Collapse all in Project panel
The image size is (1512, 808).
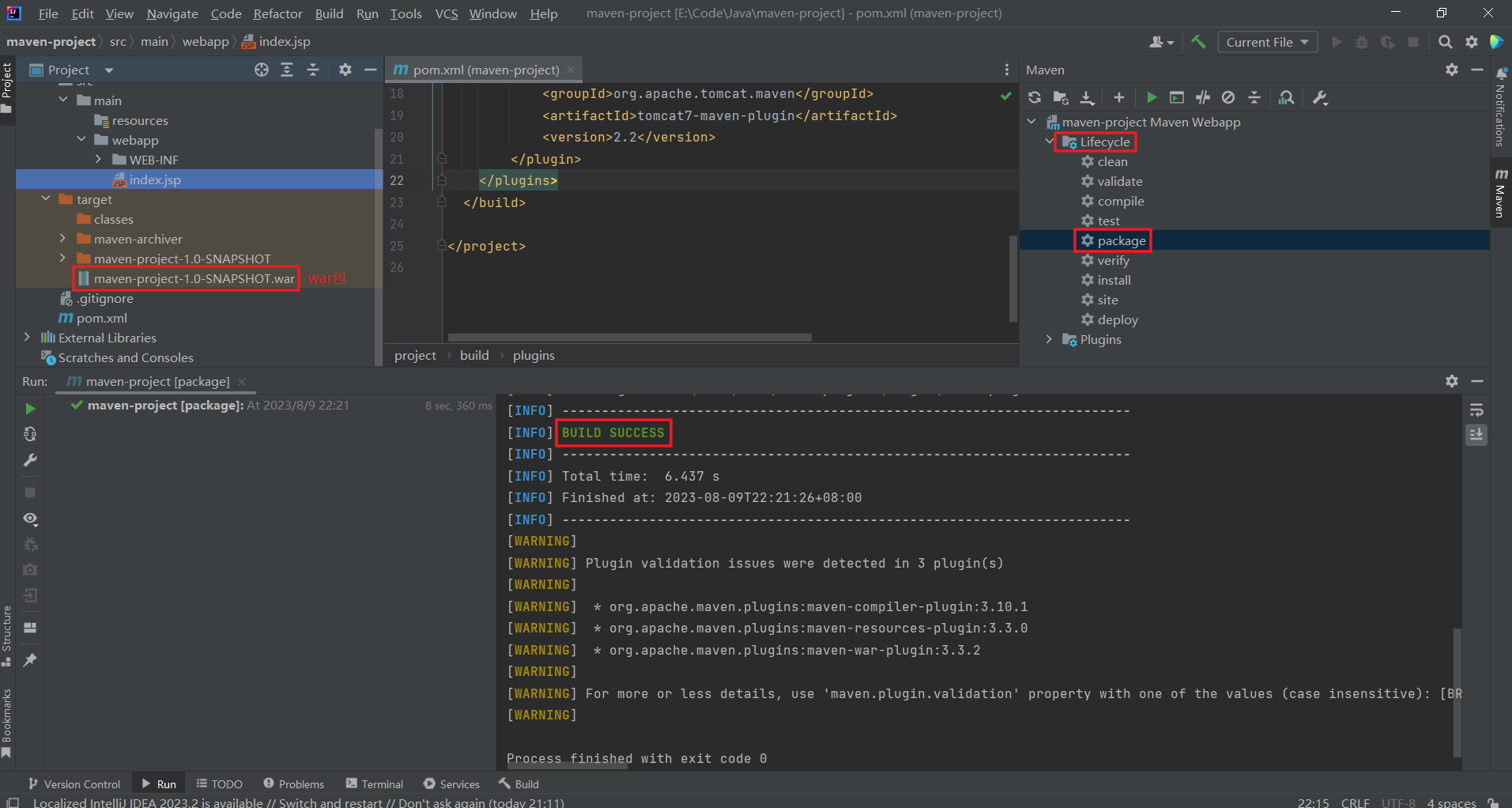313,70
